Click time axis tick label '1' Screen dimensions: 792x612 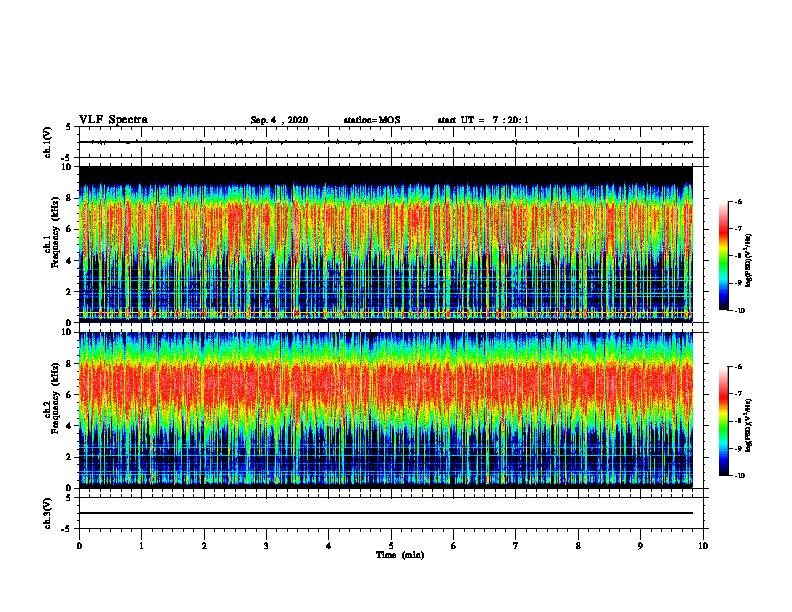pos(141,546)
